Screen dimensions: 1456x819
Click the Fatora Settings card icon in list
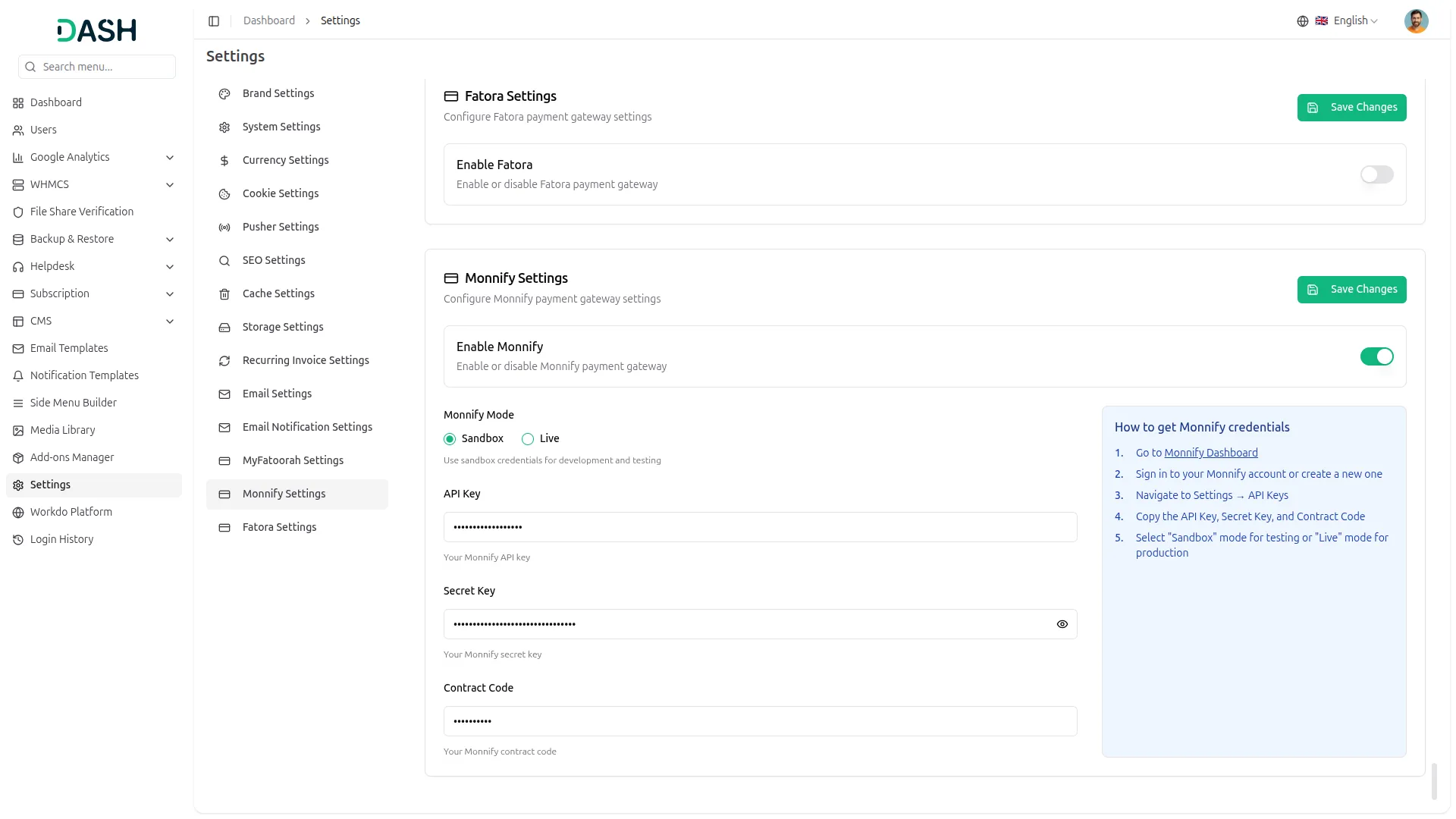pyautogui.click(x=224, y=528)
